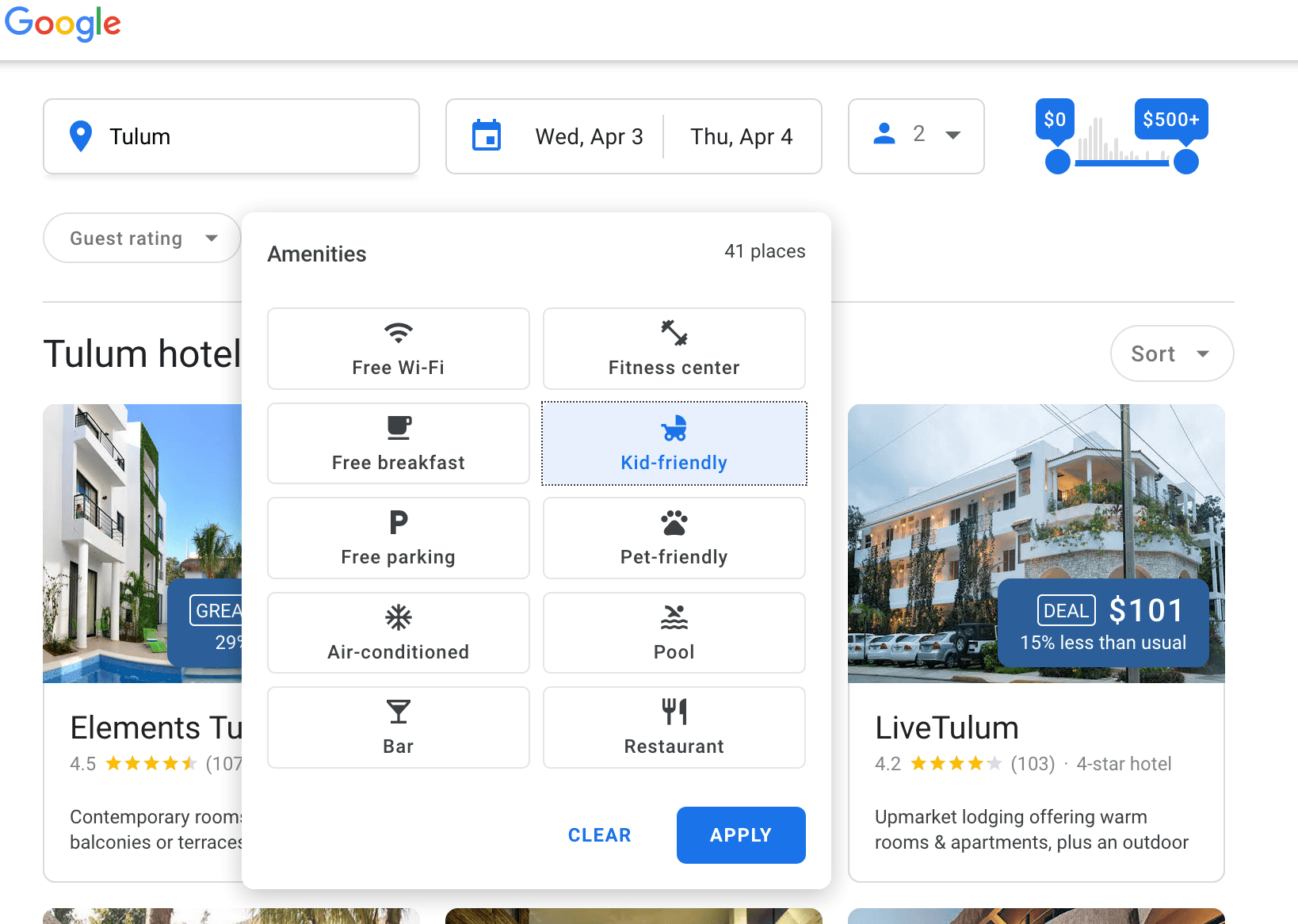
Task: Toggle the Bar amenity filter
Action: coord(399,727)
